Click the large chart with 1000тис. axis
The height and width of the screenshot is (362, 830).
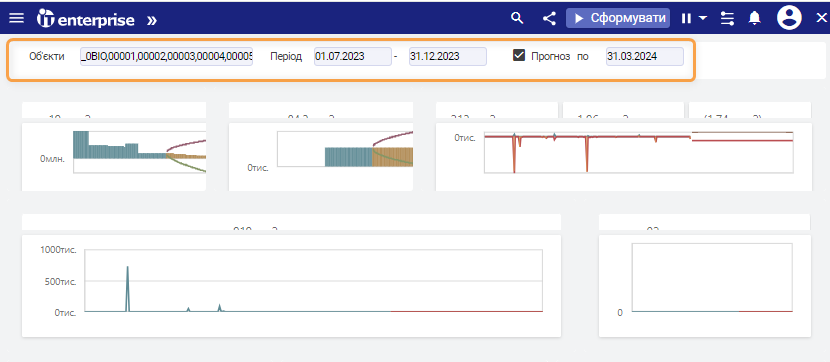291,286
